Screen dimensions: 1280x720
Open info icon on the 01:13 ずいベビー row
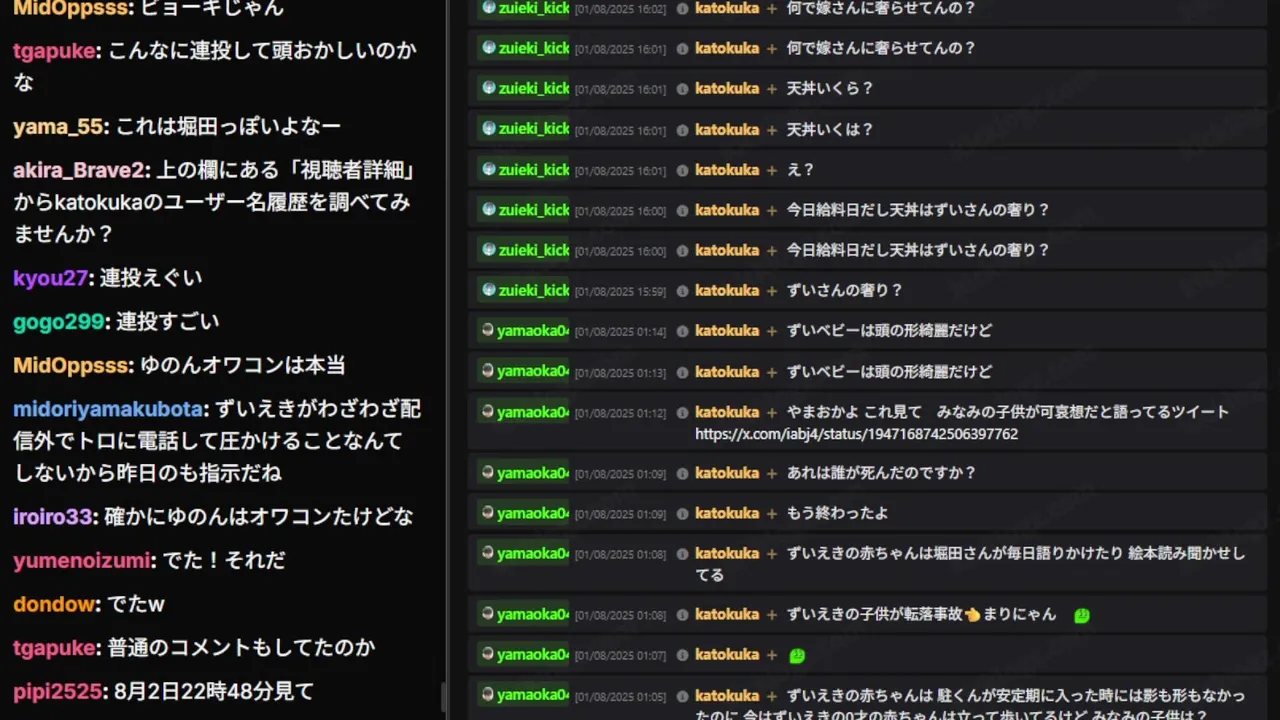click(x=682, y=372)
